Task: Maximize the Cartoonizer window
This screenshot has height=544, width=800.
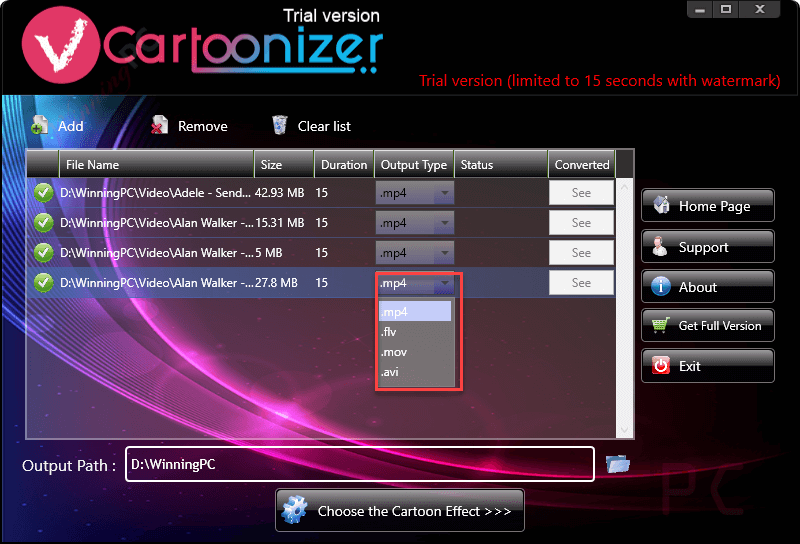Action: (726, 9)
